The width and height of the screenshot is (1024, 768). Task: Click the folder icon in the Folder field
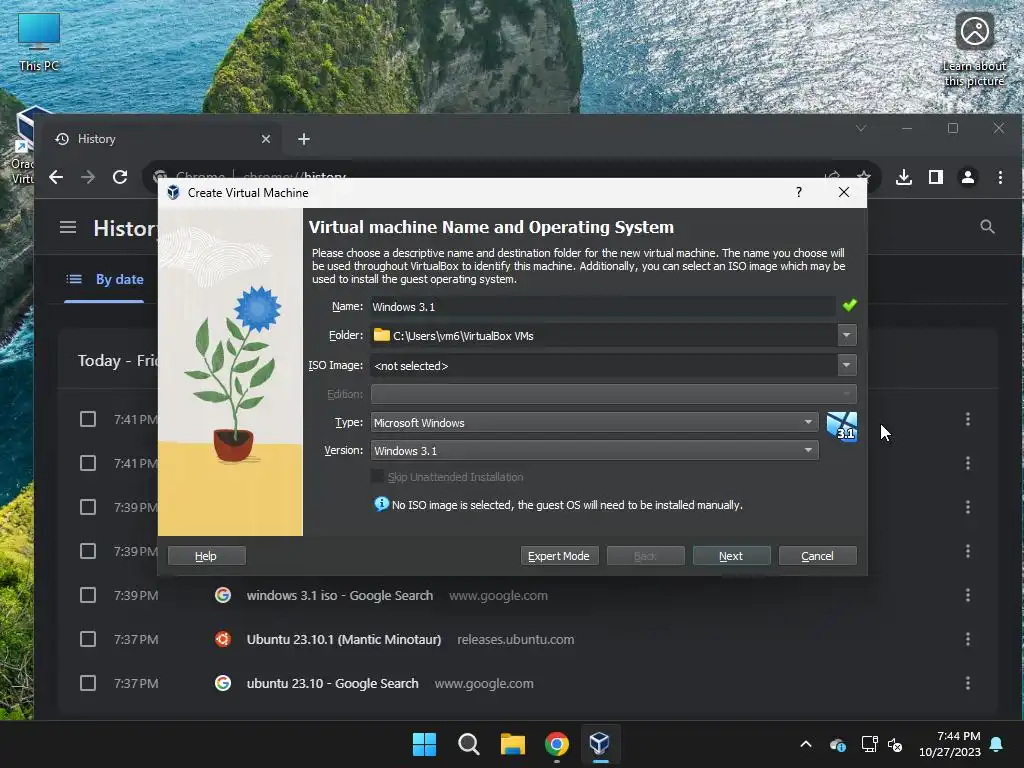(381, 335)
